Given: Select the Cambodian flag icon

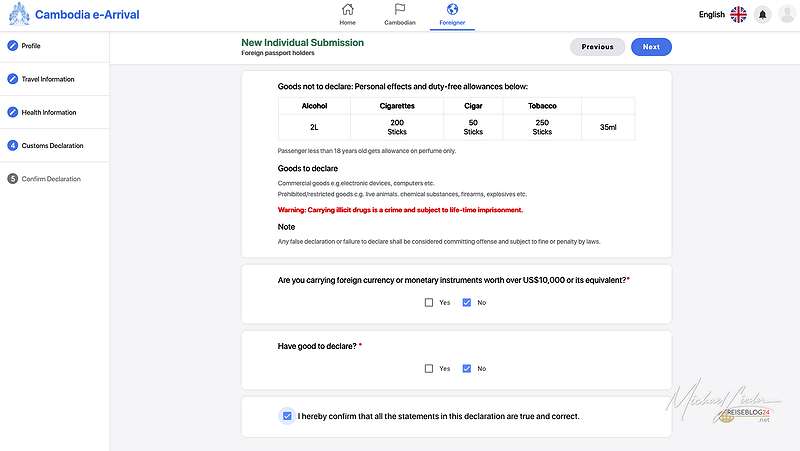Looking at the screenshot, I should 400,10.
